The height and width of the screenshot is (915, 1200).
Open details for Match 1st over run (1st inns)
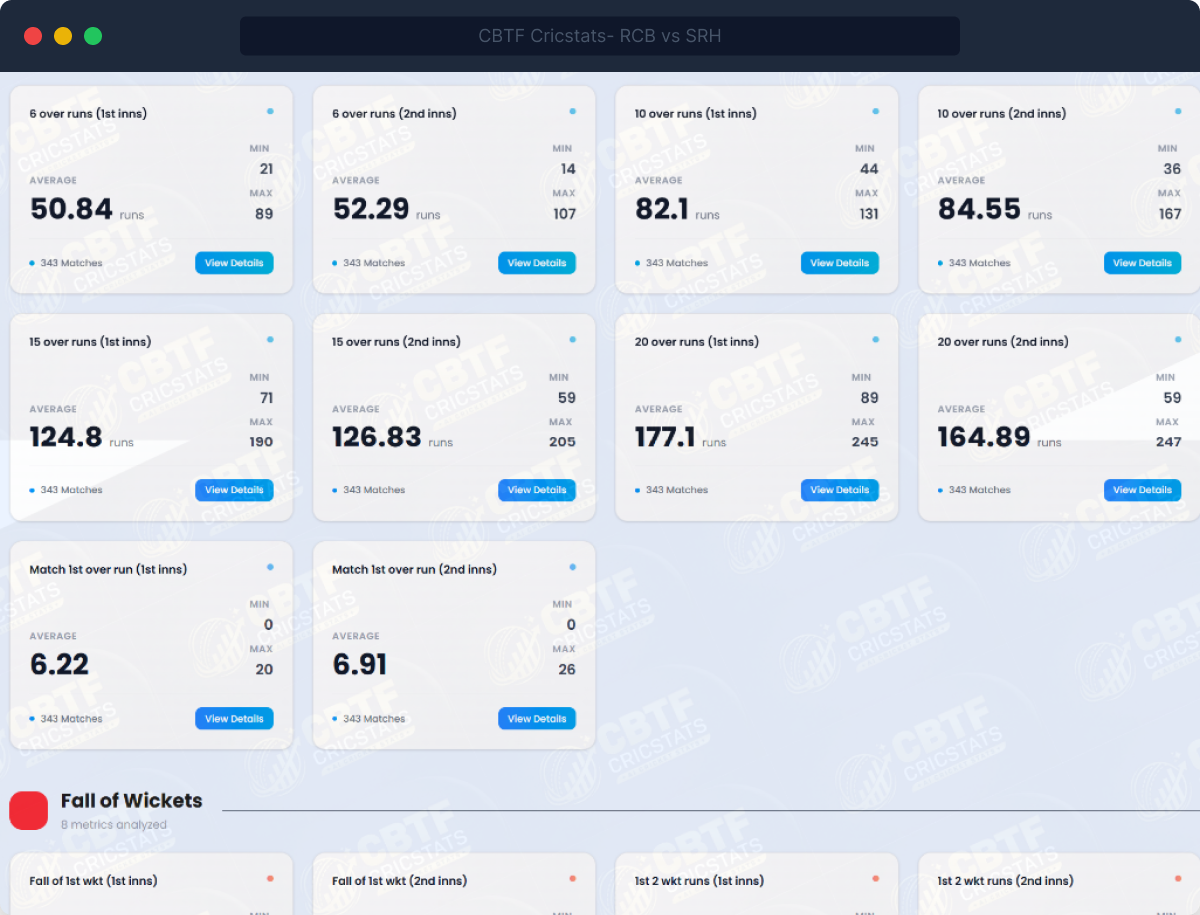coord(234,718)
